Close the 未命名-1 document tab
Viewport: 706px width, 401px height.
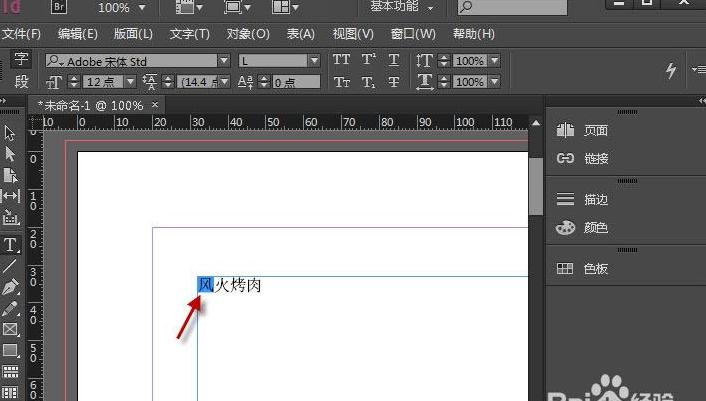point(155,104)
